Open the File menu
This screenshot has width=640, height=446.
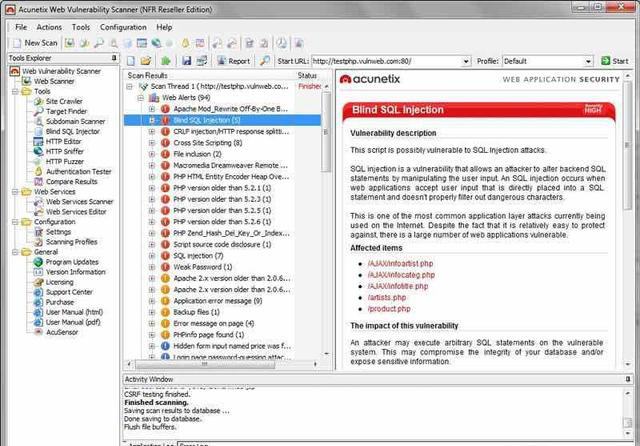(21, 27)
